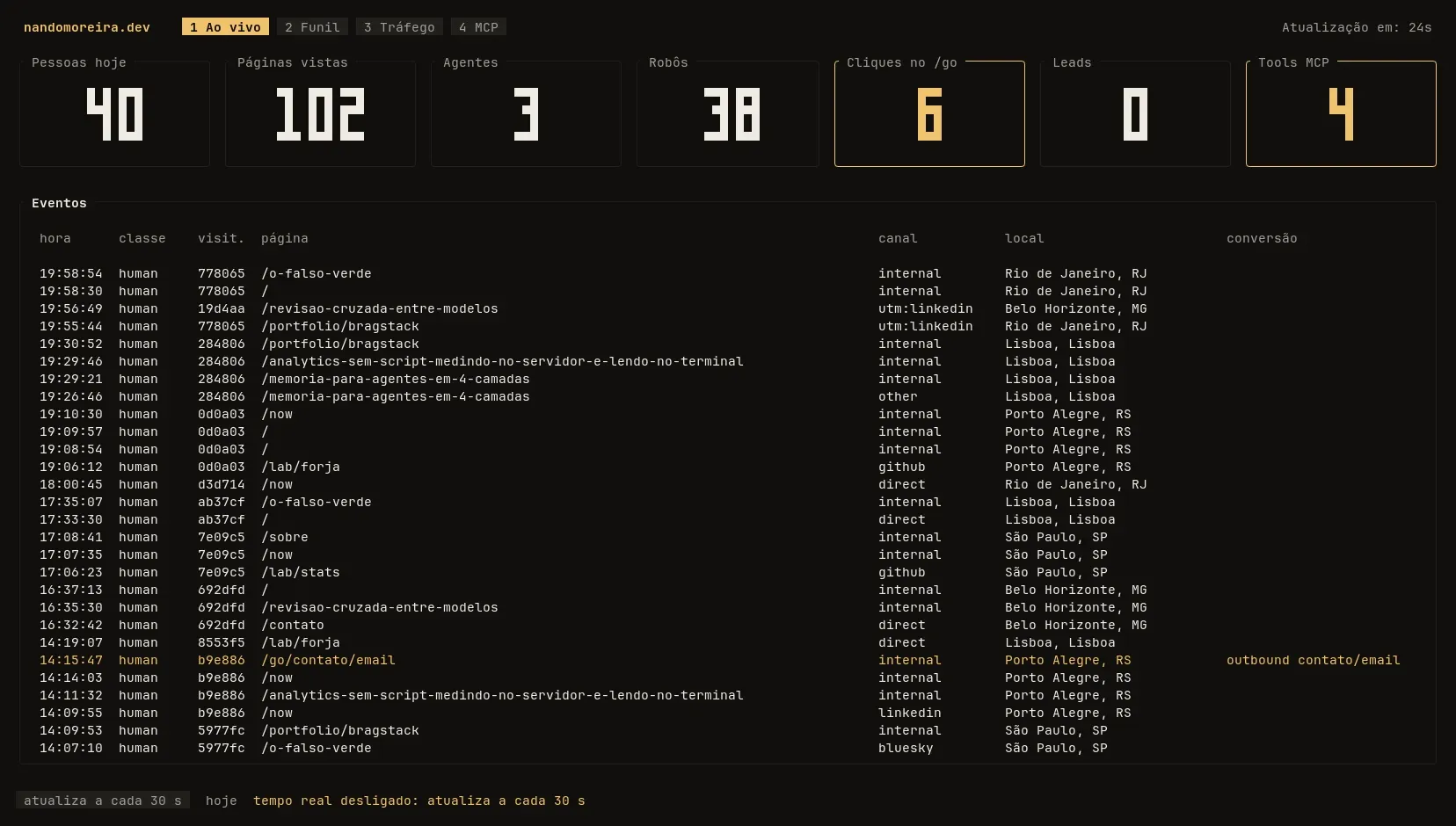Click the 19:26:46 event time
The image size is (1456, 826).
(71, 396)
